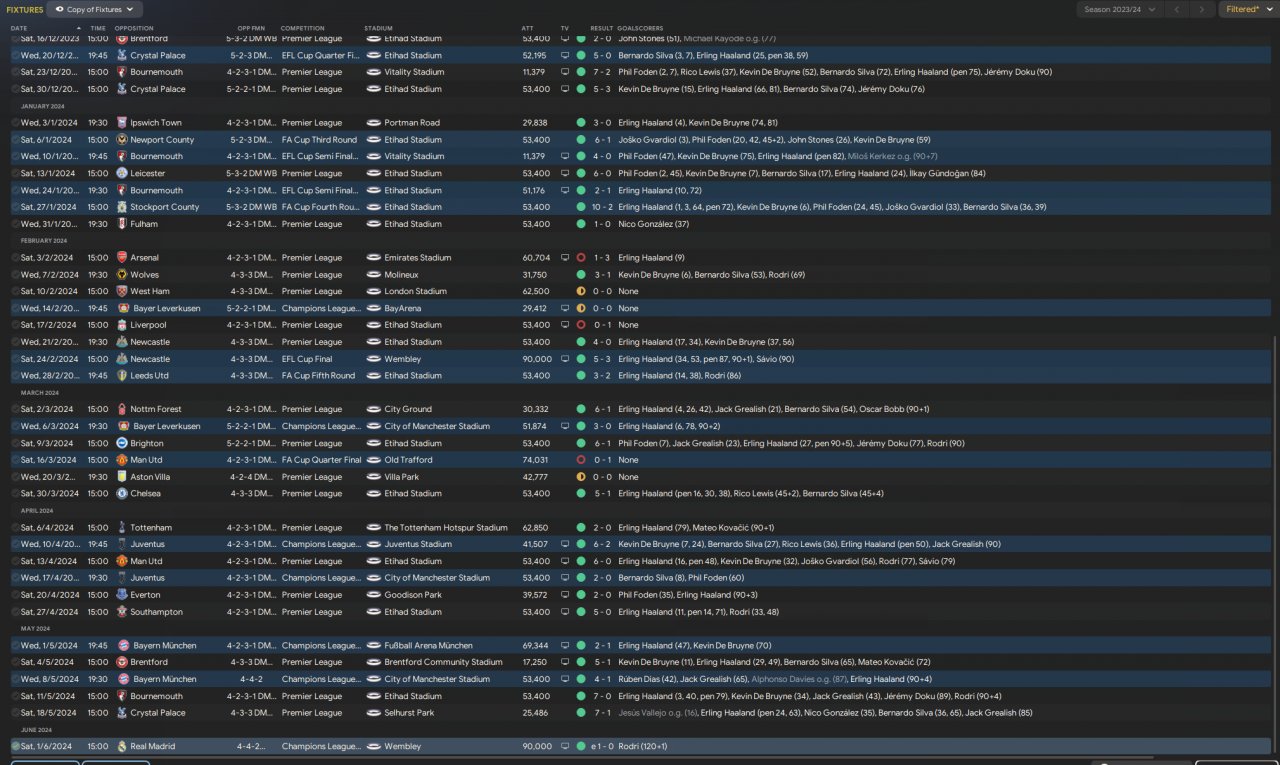Click the Ipswich Town club badge

(x=122, y=123)
